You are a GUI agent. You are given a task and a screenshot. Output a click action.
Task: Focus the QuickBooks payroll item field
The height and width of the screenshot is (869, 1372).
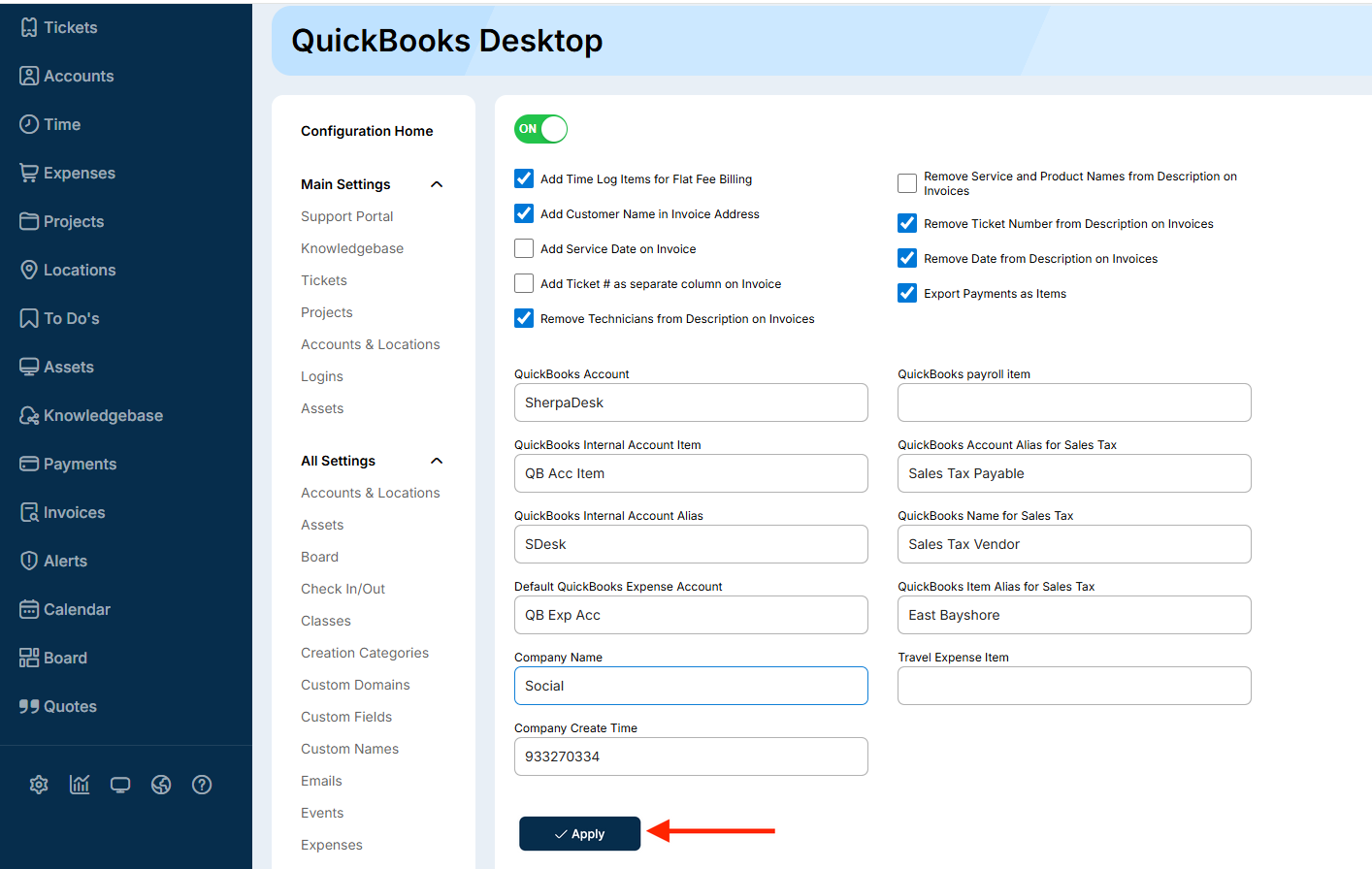click(1074, 402)
